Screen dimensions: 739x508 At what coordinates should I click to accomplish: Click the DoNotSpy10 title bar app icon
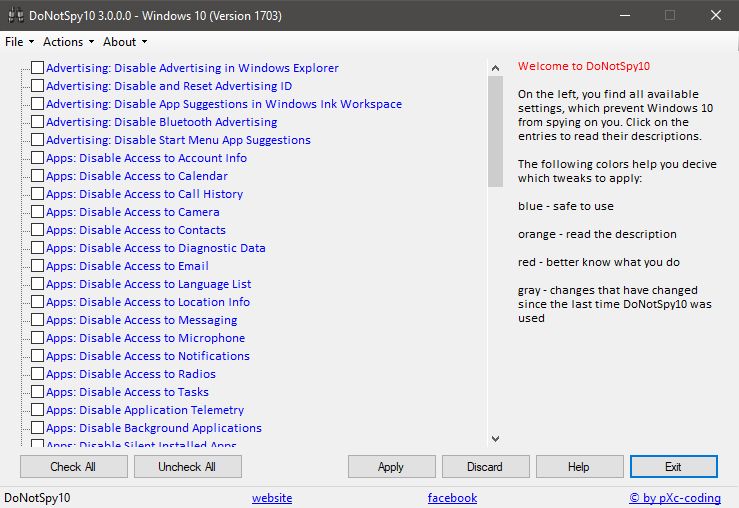[16, 15]
